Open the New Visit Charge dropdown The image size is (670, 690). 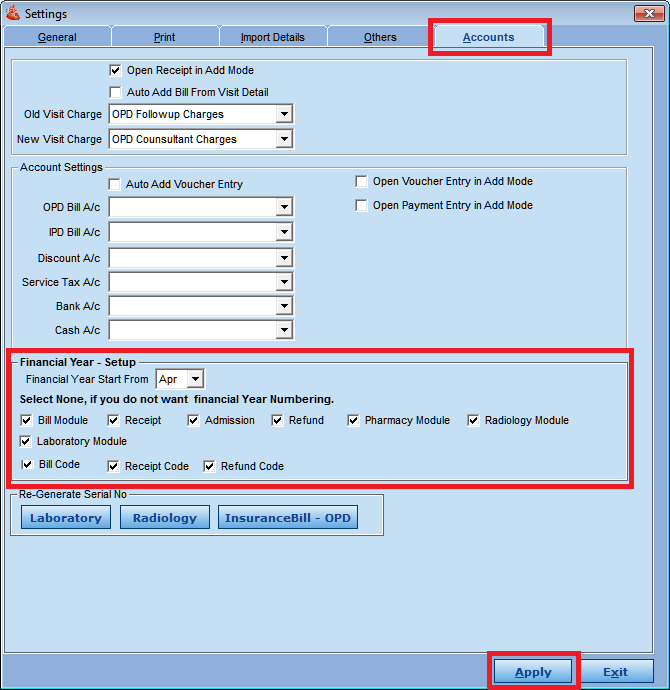(x=284, y=140)
